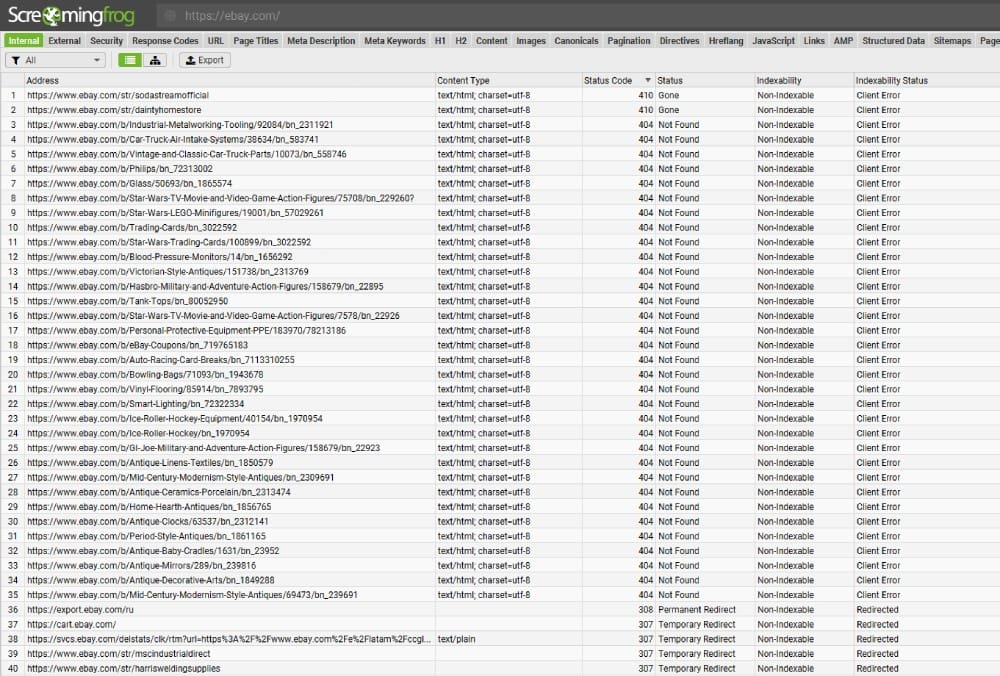This screenshot has width=1000, height=676.
Task: Open the AMP tab
Action: pos(843,41)
